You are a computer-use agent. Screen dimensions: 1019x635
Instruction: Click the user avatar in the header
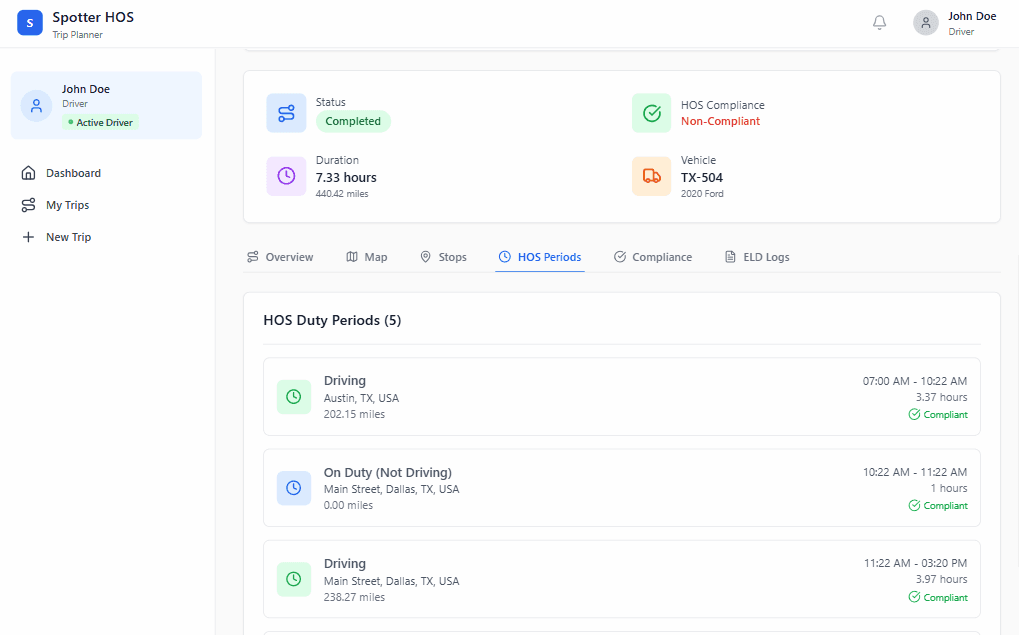[925, 23]
